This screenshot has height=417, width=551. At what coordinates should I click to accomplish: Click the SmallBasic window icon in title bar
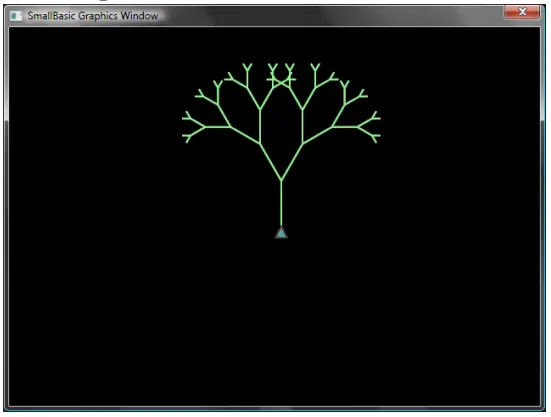point(15,16)
